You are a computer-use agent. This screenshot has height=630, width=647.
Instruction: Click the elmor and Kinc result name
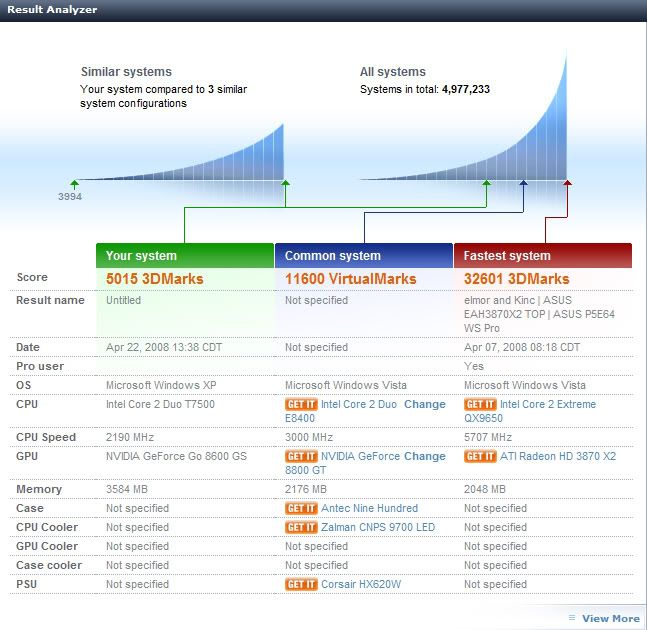[x=539, y=314]
